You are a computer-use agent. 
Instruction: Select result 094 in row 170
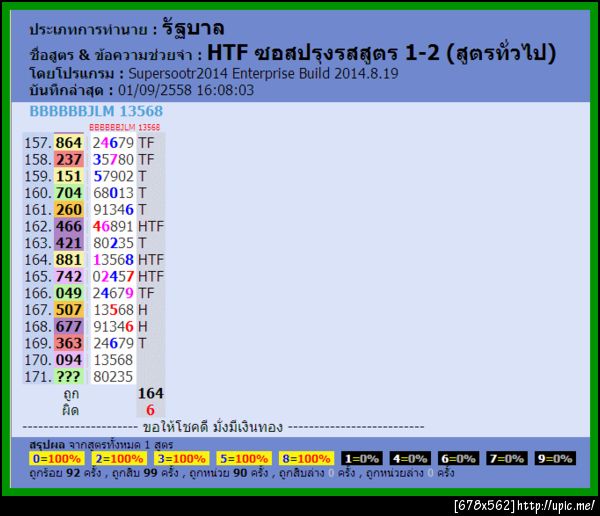[69, 360]
